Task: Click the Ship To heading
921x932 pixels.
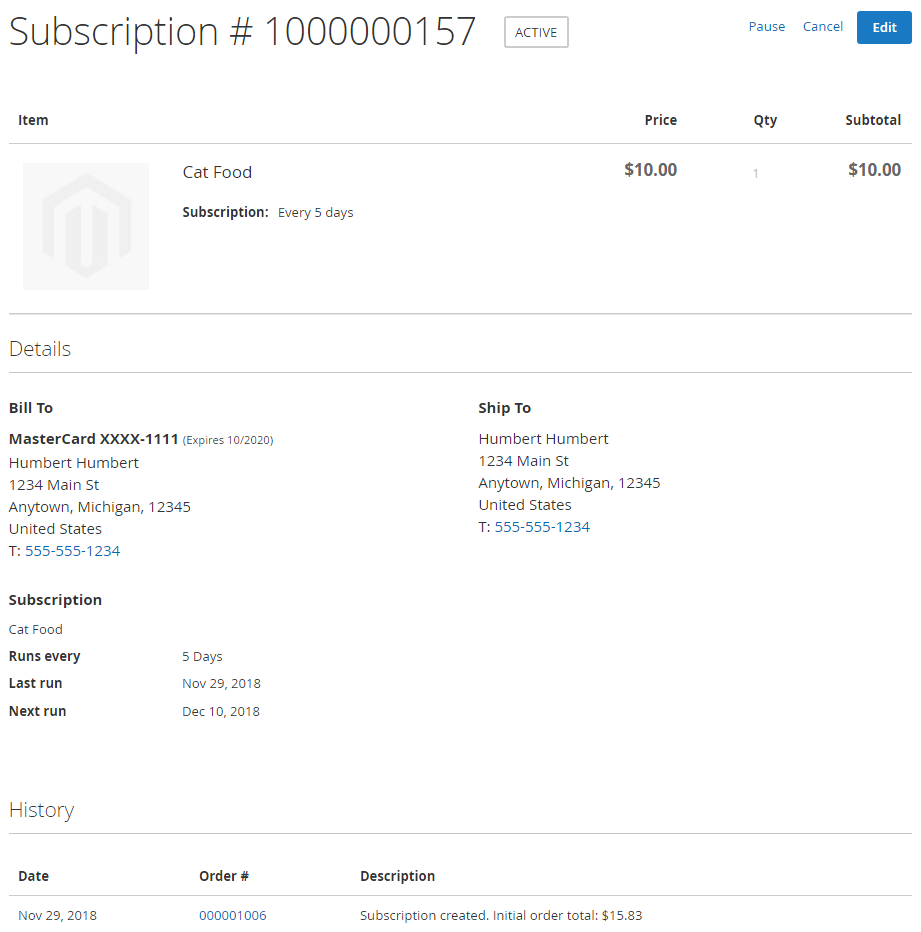Action: pos(505,408)
